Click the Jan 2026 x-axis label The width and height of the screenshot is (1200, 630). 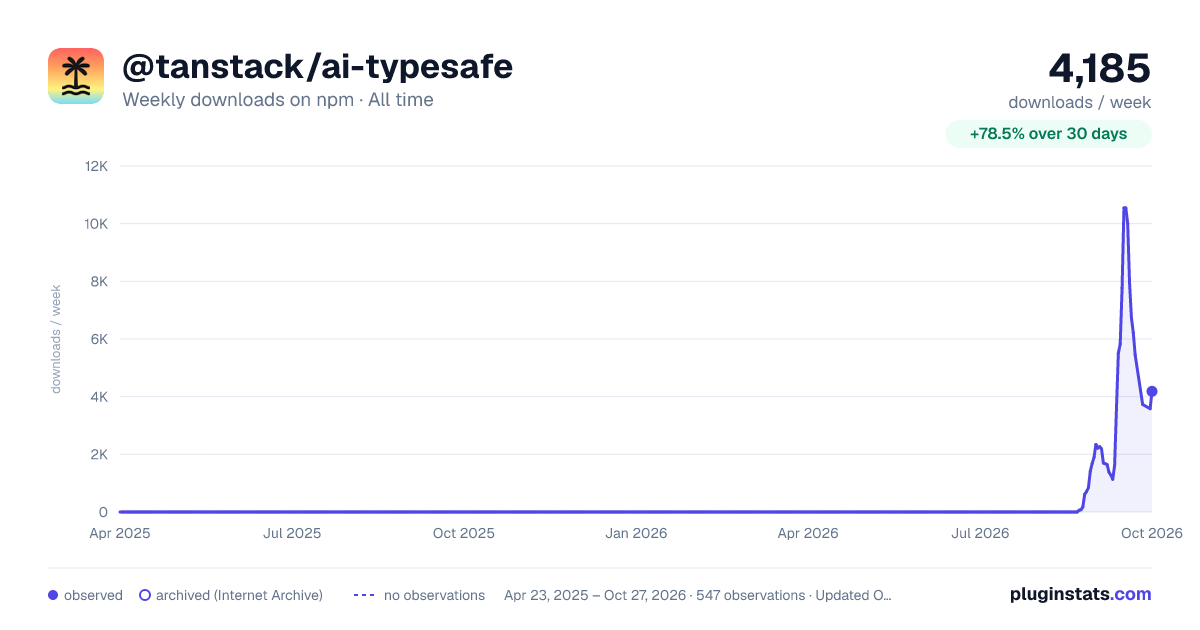click(636, 534)
